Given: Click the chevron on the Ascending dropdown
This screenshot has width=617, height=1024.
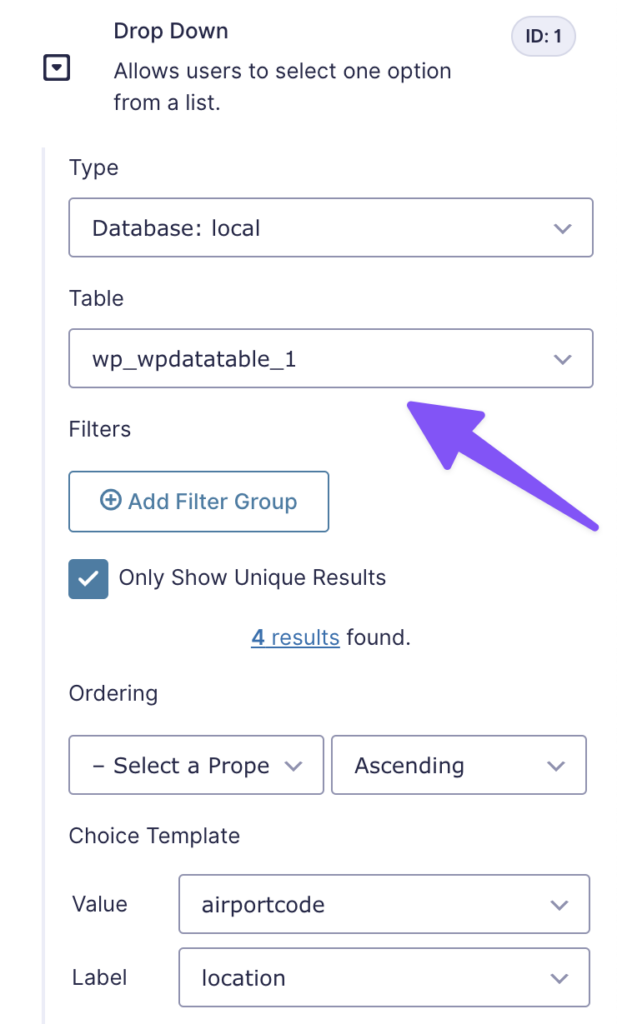Looking at the screenshot, I should point(557,765).
